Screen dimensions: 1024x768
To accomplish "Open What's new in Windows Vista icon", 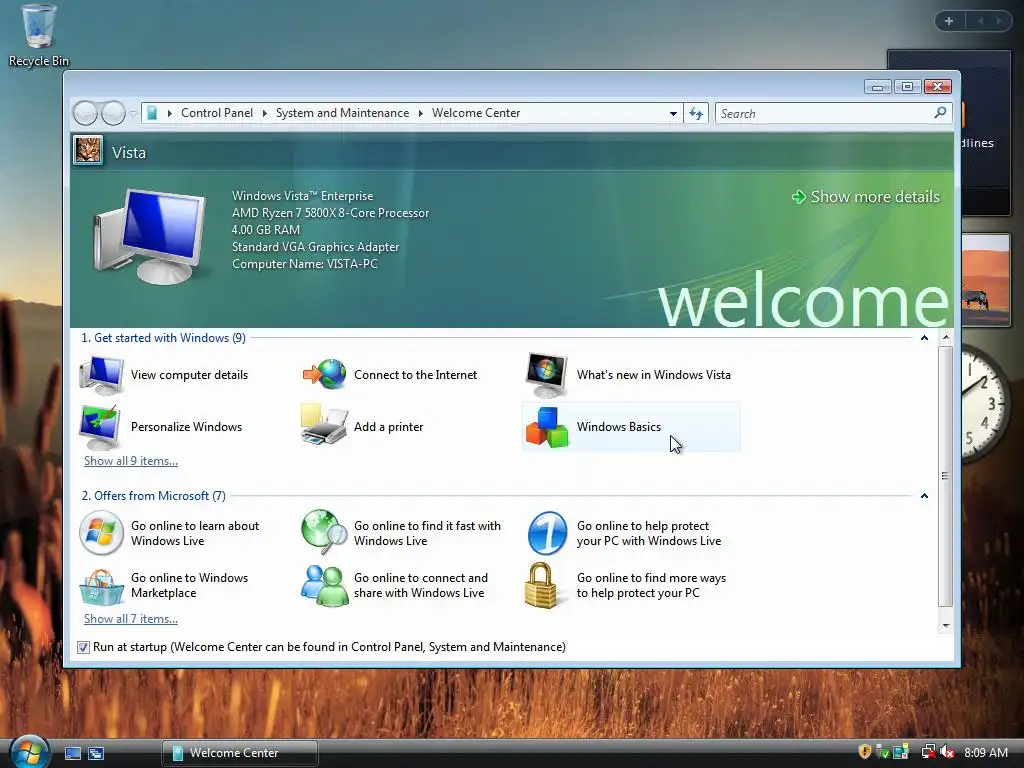I will [x=547, y=375].
